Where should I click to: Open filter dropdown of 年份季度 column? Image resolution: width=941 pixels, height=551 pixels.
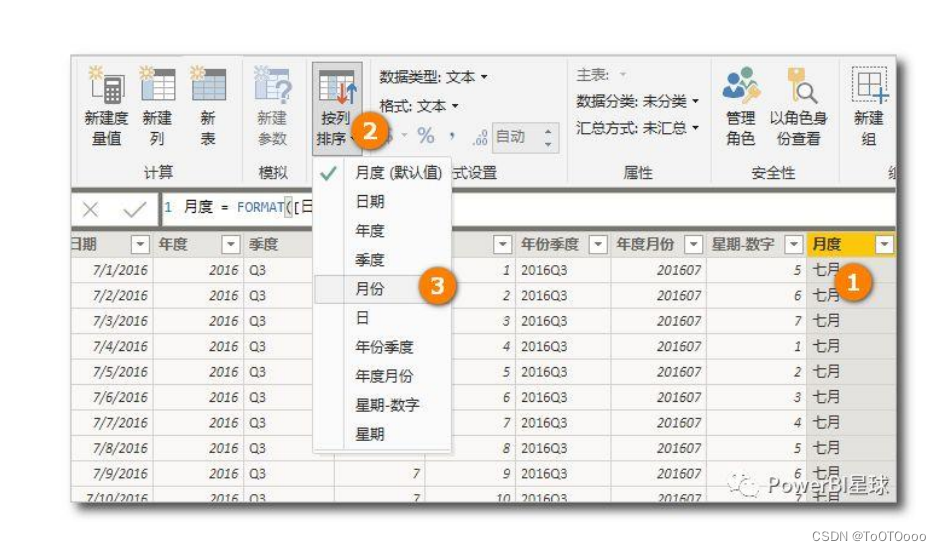(x=598, y=244)
